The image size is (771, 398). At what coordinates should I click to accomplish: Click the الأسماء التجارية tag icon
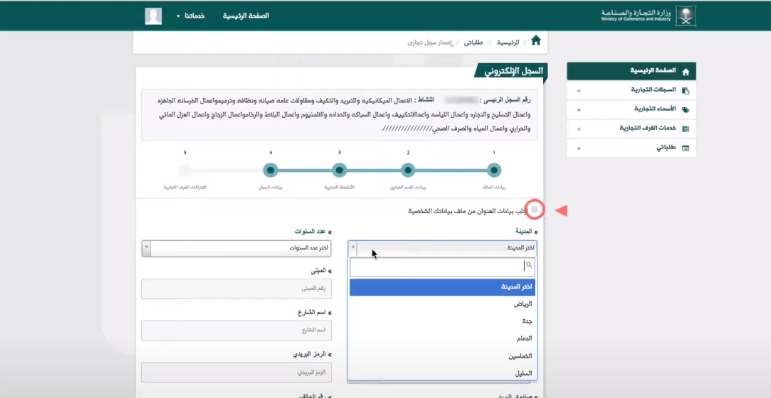(x=686, y=109)
